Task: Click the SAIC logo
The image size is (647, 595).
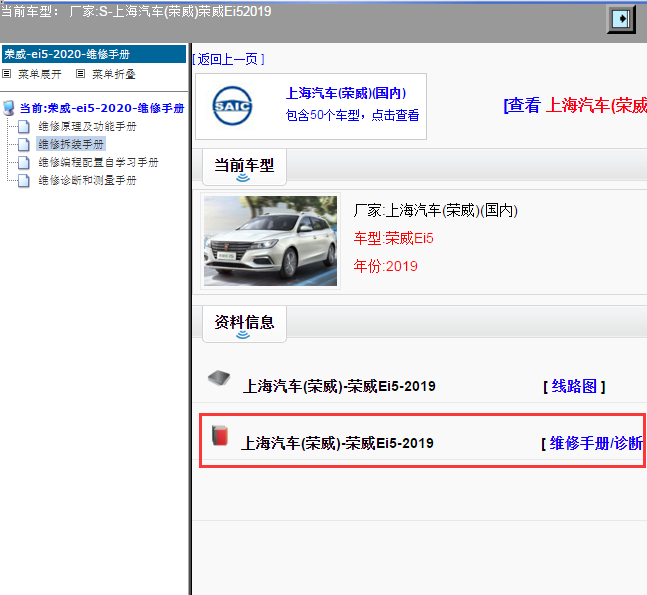Action: (232, 106)
